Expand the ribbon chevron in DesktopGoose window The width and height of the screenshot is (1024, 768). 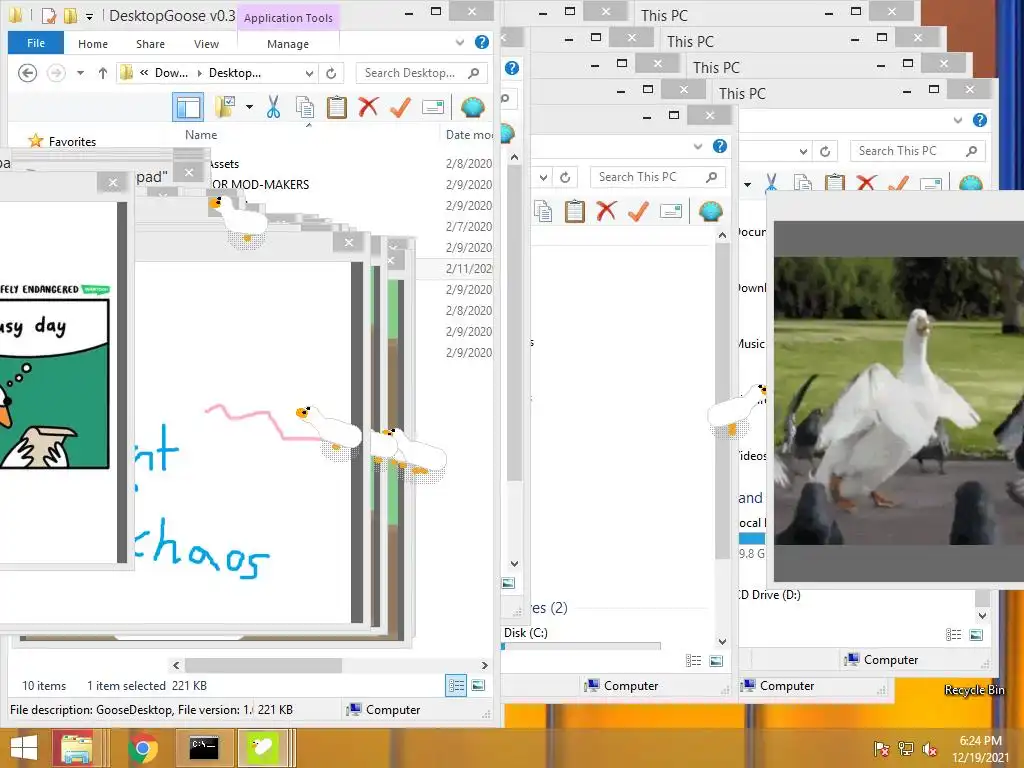pyautogui.click(x=460, y=42)
